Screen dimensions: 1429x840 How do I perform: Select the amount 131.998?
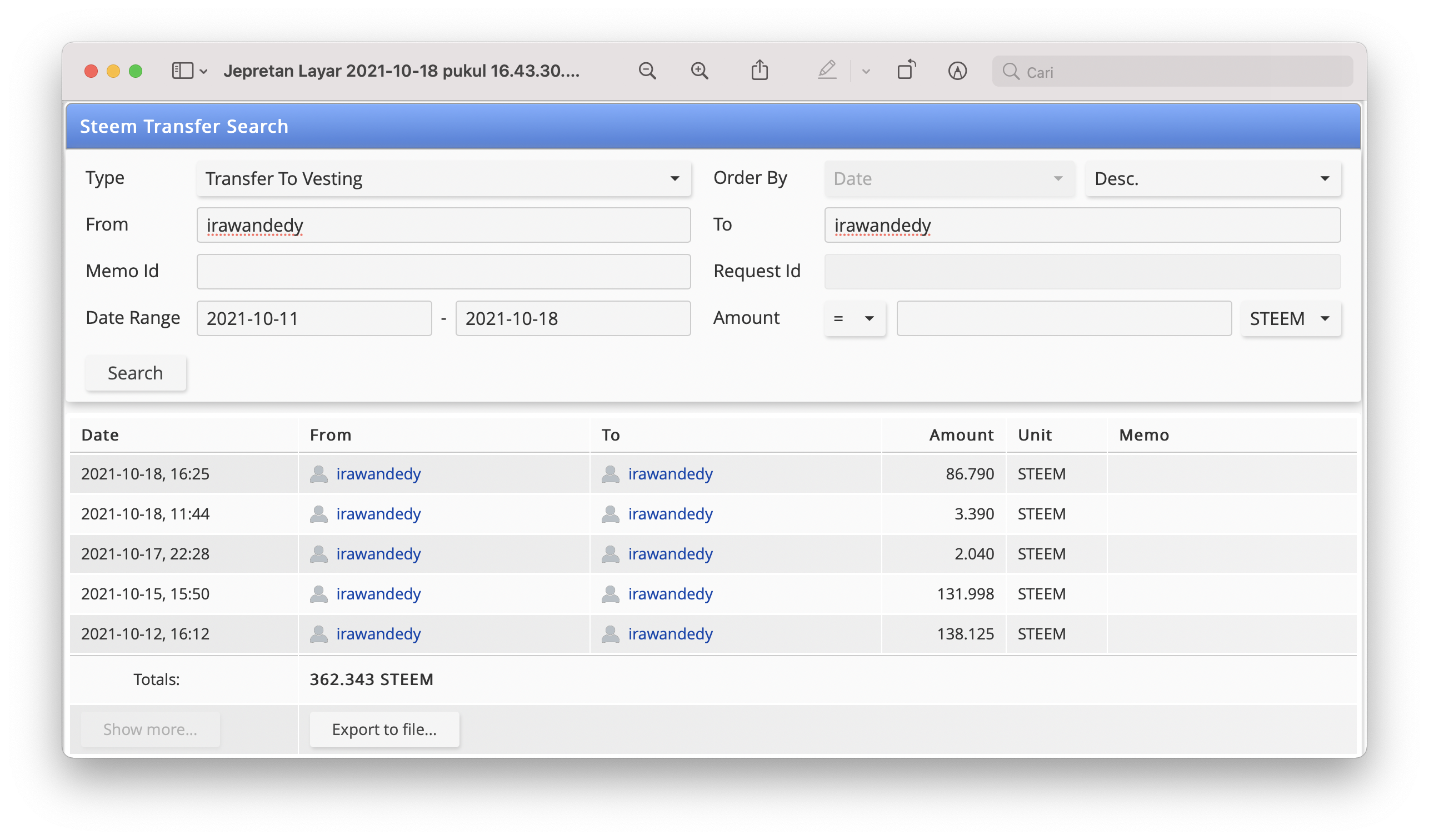click(x=965, y=593)
